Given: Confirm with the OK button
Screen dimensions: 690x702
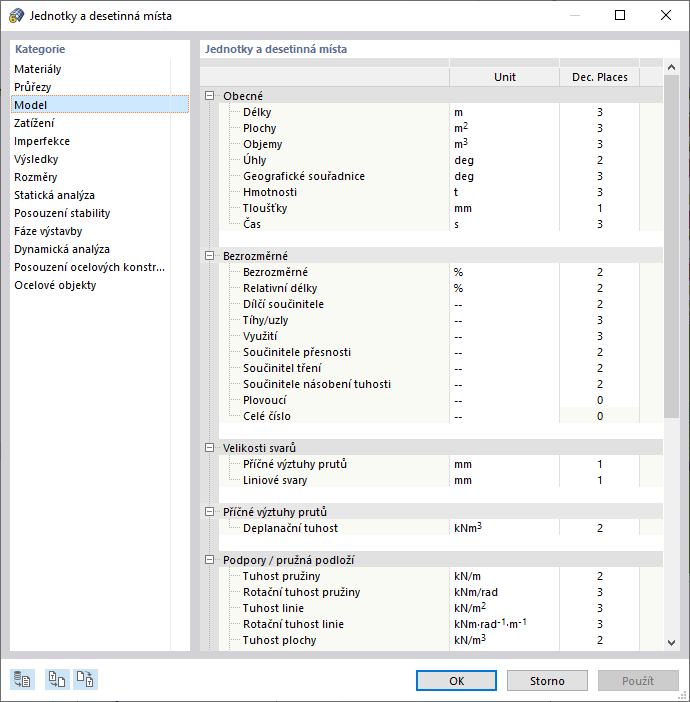Looking at the screenshot, I should (x=456, y=681).
